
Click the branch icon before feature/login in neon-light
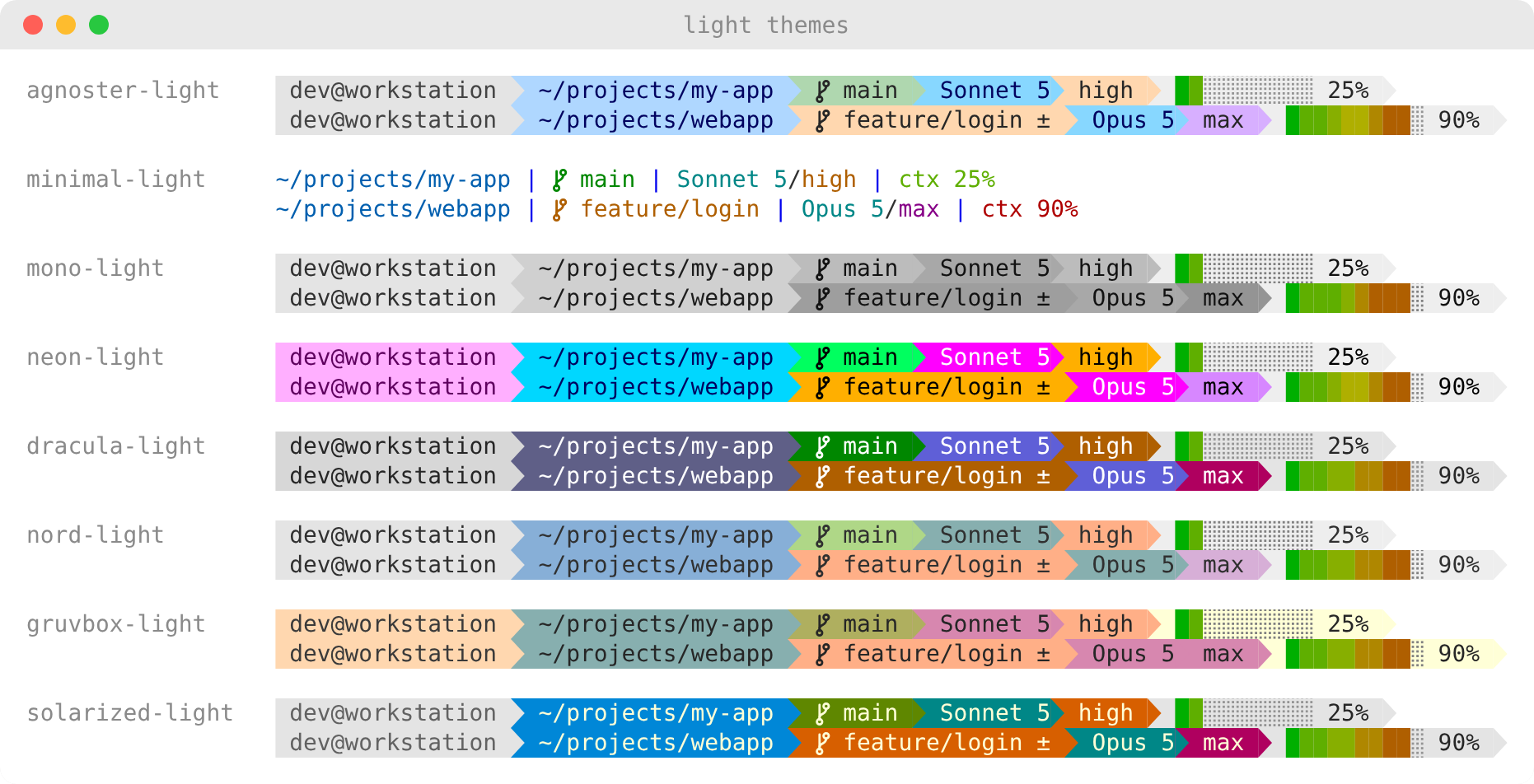click(822, 387)
